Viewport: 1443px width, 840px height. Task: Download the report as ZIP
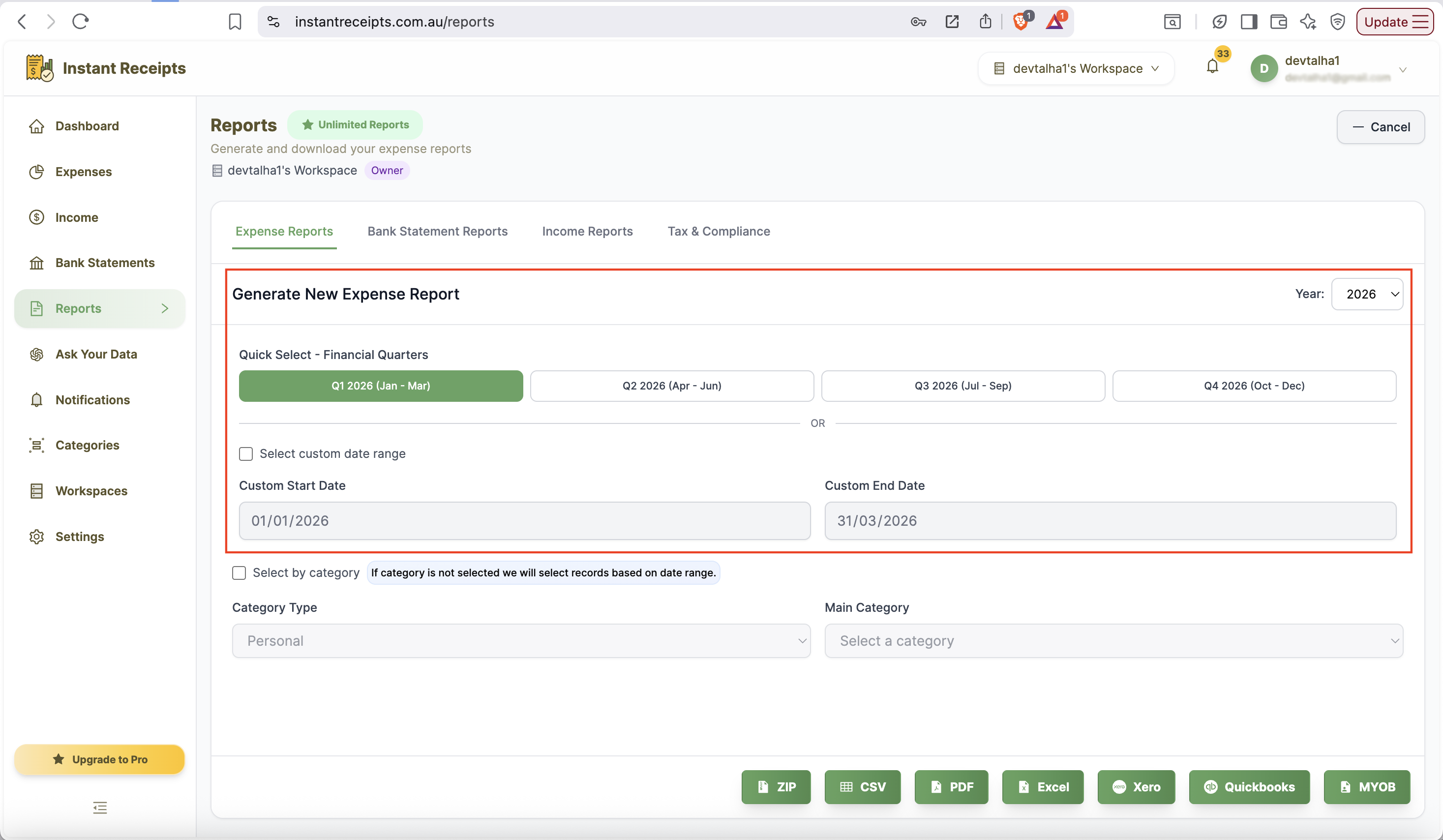pyautogui.click(x=776, y=787)
